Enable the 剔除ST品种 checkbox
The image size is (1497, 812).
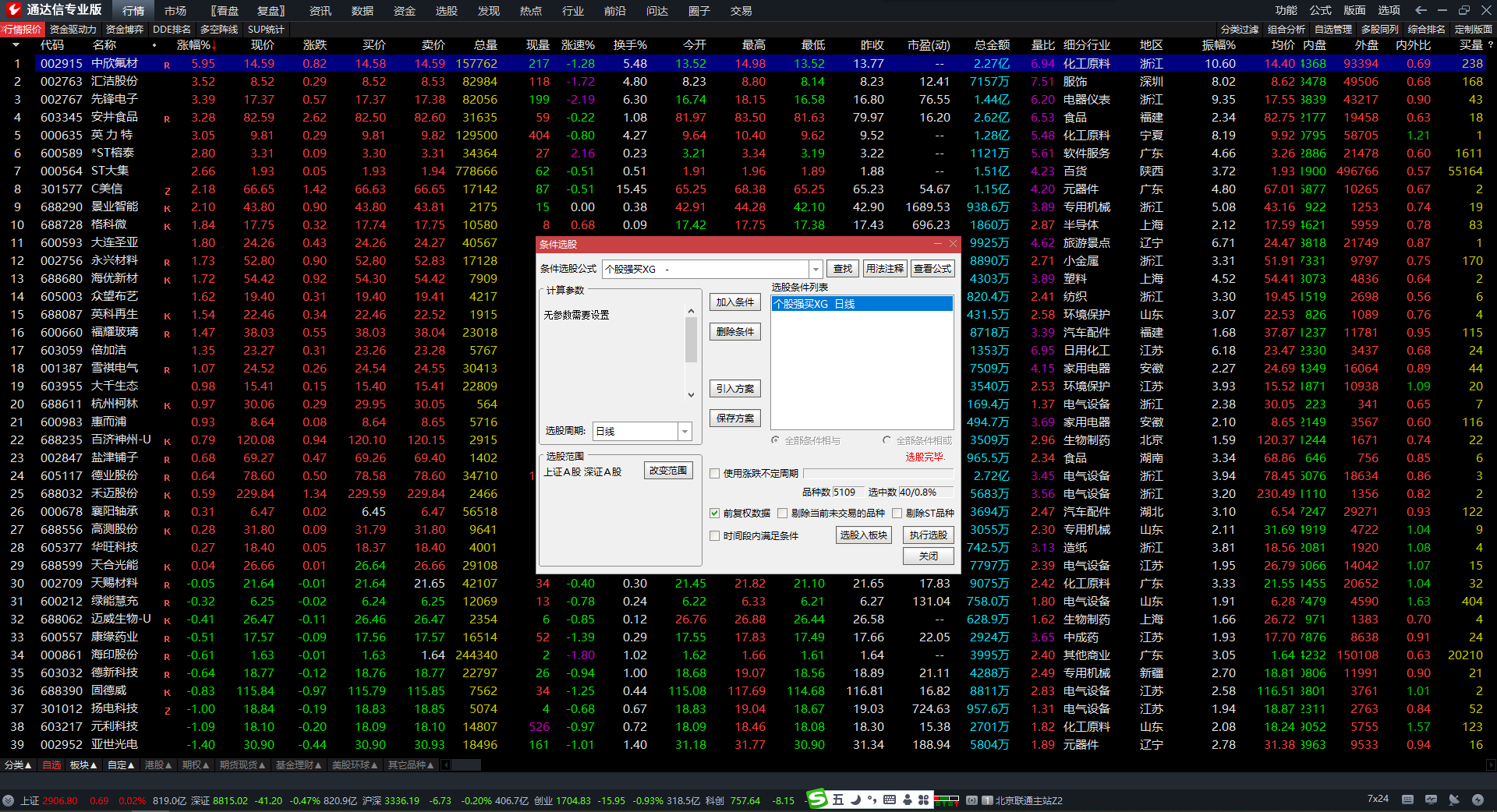click(897, 513)
